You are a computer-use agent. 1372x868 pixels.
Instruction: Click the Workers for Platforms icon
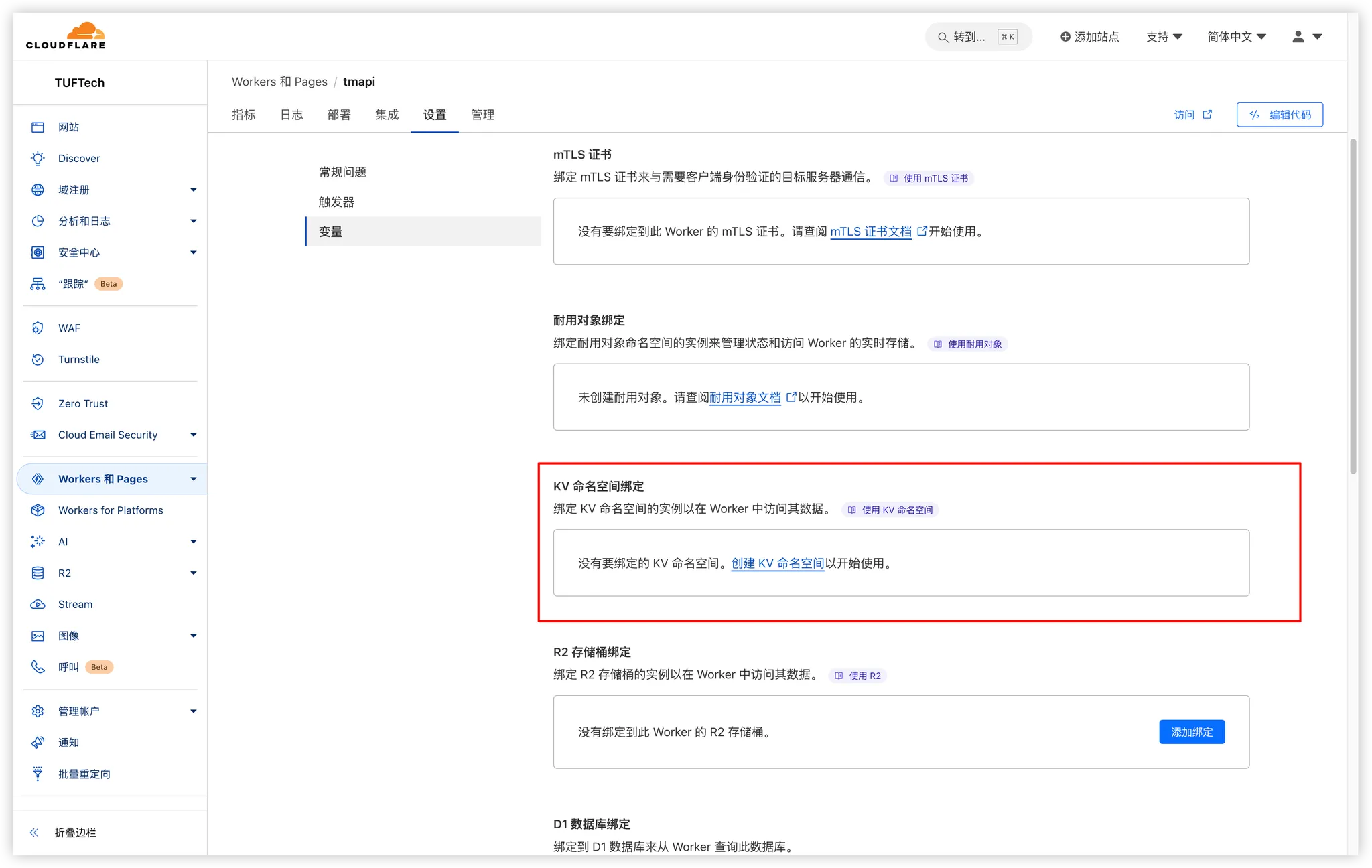(x=38, y=510)
